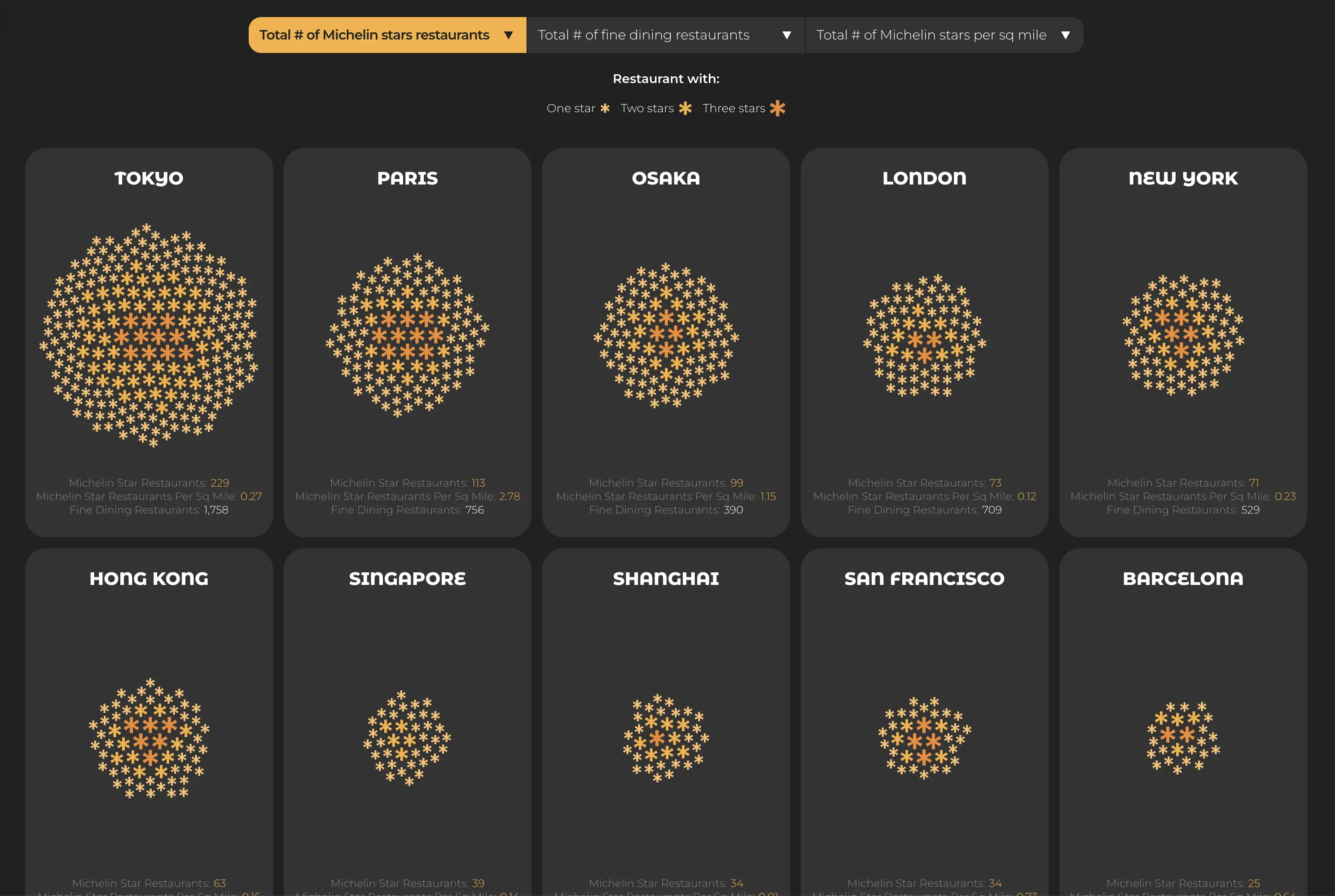Expand the fine dining restaurants dropdown arrow

pyautogui.click(x=786, y=35)
